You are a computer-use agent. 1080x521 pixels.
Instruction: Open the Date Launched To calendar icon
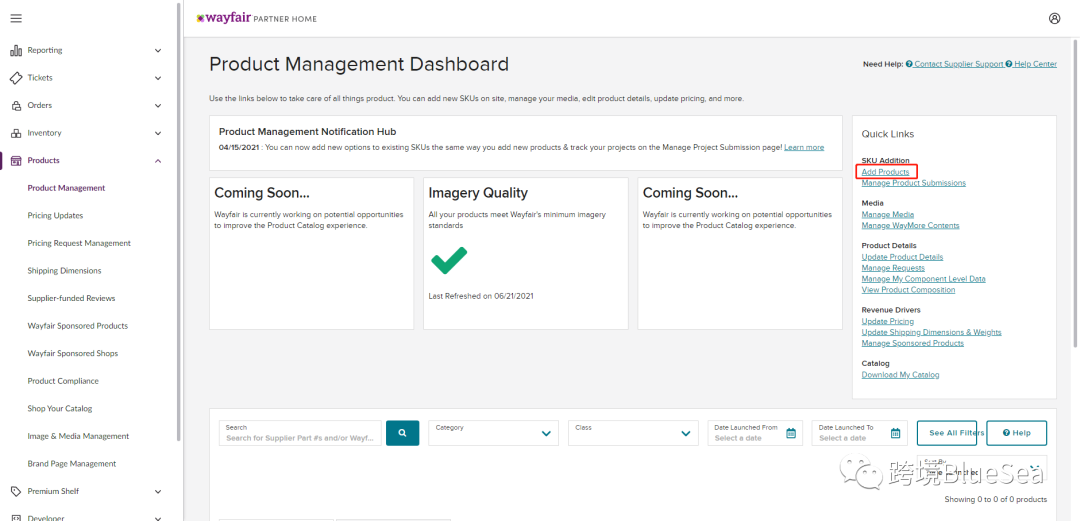click(x=895, y=433)
